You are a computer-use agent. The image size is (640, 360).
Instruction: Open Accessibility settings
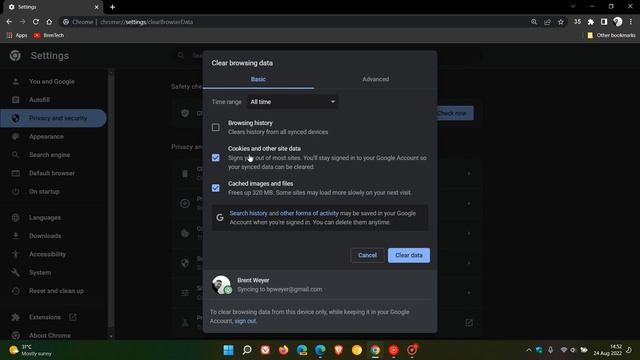pos(47,254)
